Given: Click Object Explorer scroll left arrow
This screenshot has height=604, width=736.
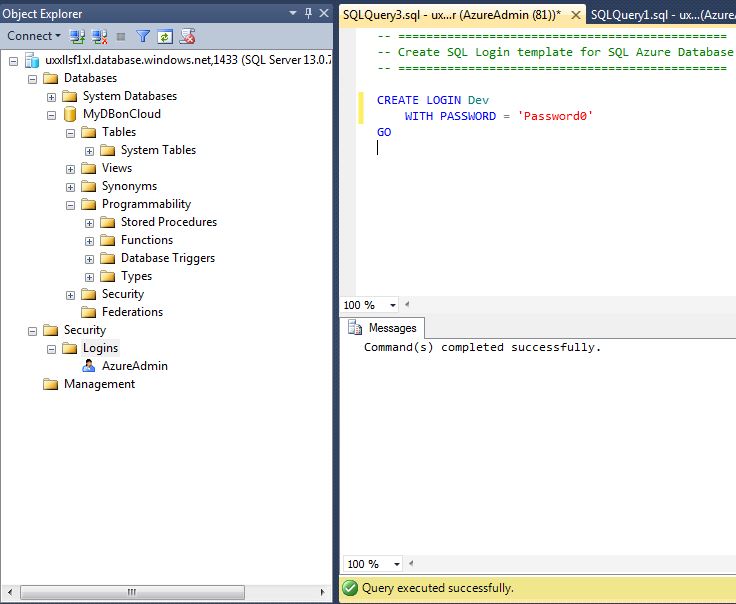Looking at the screenshot, I should tap(10, 592).
